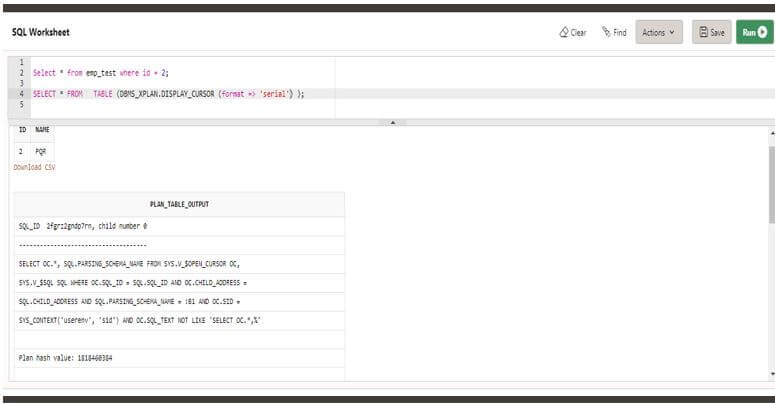Click the ID column header
Screen dimensions: 775x404
[x=22, y=130]
